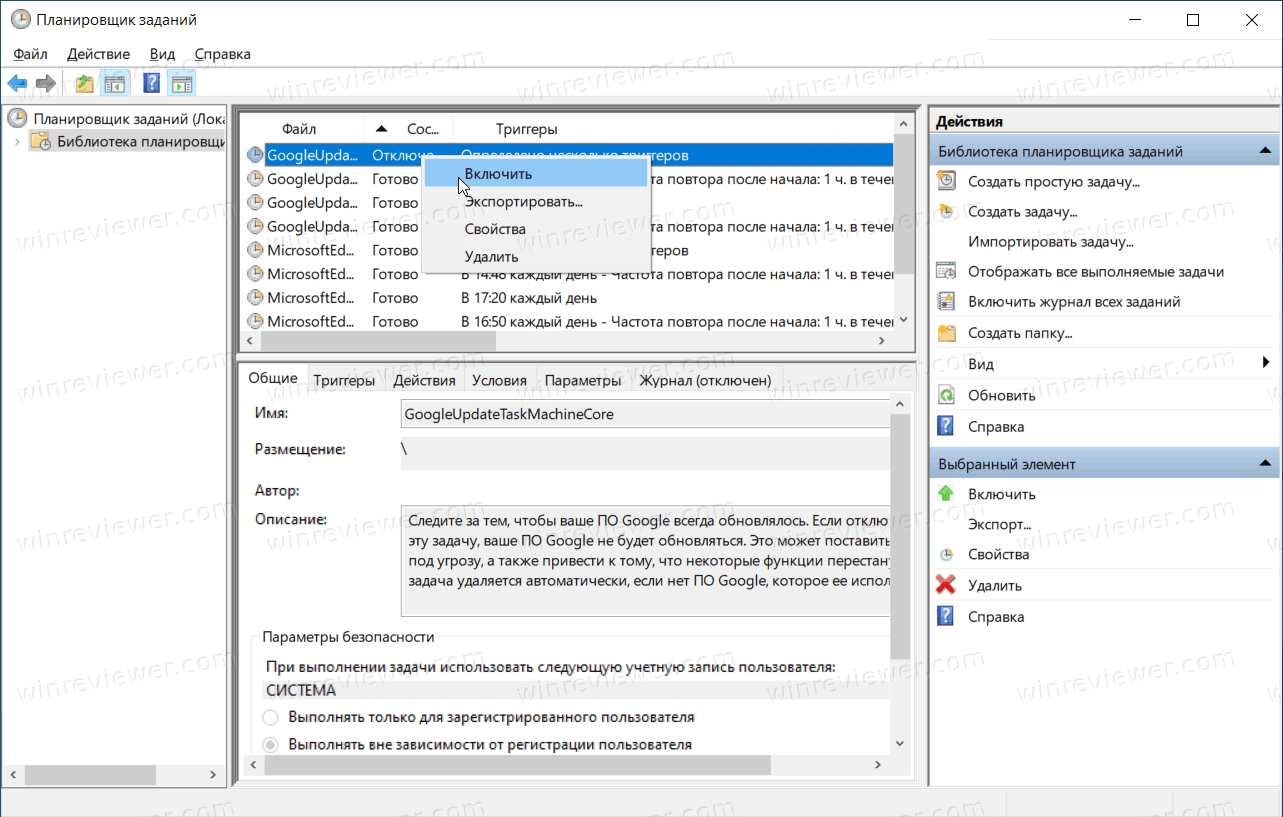Click the Справка icon under Библиотека section
The height and width of the screenshot is (817, 1283).
[x=946, y=426]
